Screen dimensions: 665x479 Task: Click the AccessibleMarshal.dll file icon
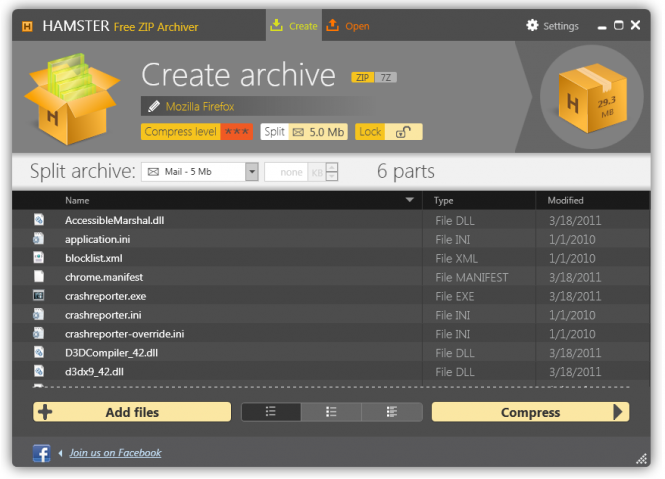pyautogui.click(x=39, y=219)
